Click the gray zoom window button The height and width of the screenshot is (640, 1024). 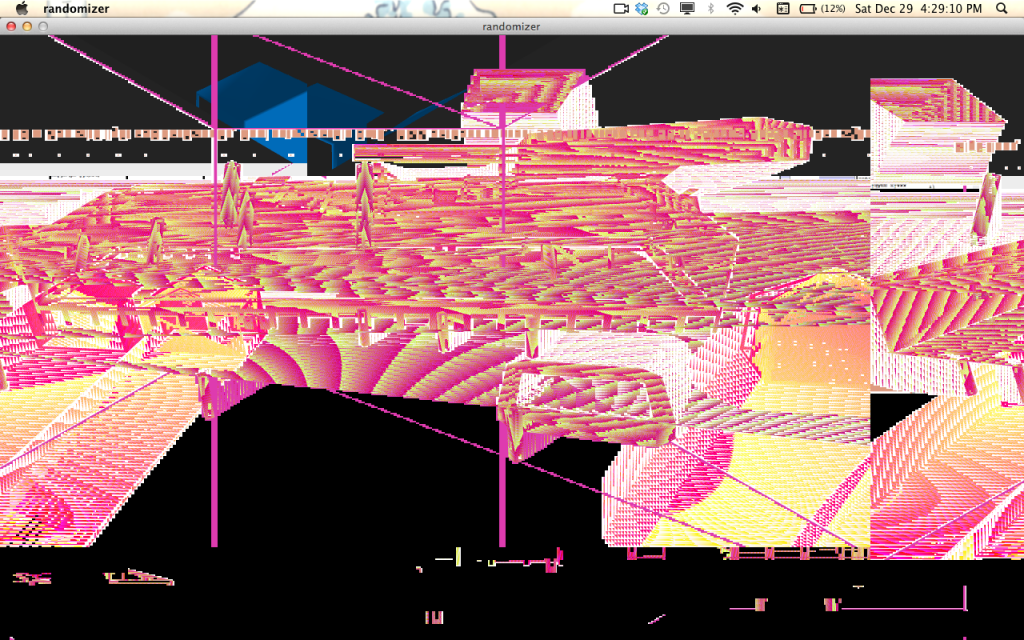pos(43,26)
